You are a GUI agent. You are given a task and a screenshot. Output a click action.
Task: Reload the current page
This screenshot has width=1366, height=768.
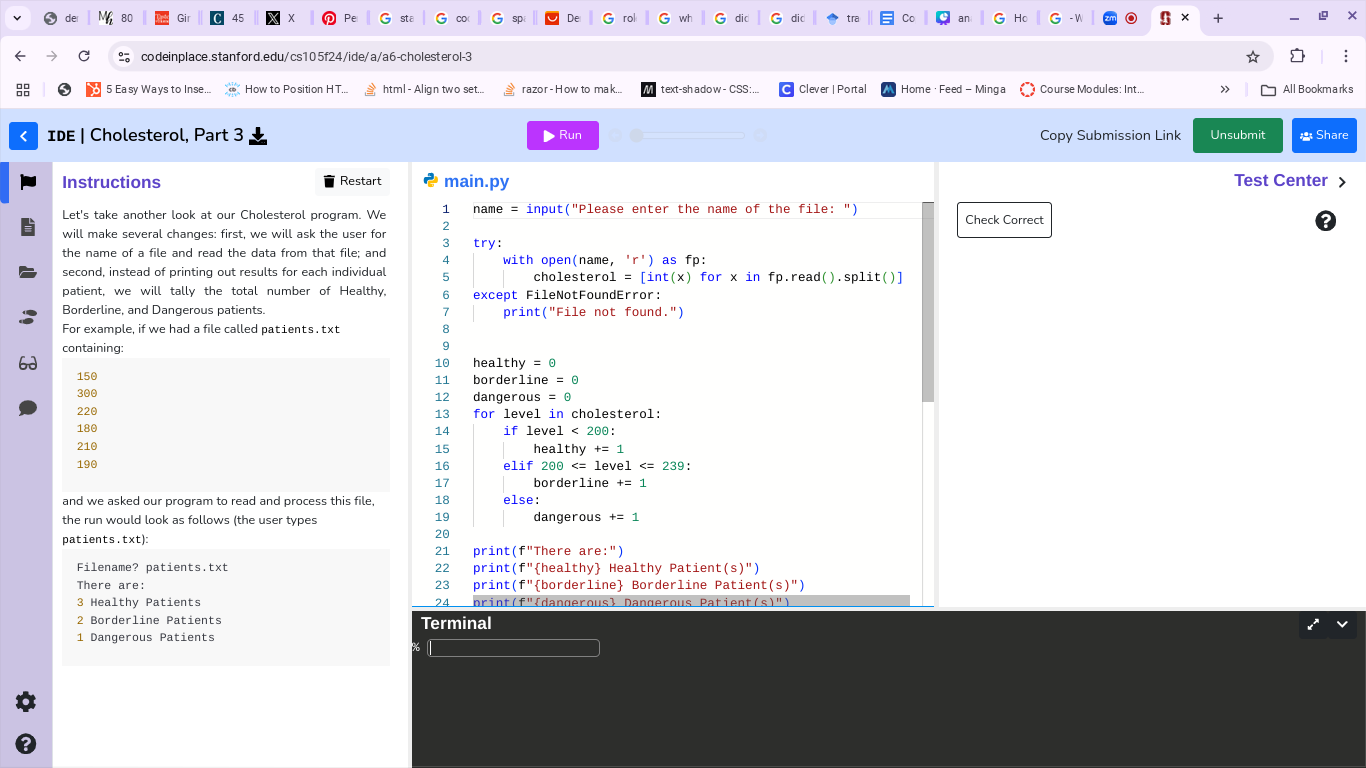coord(84,56)
